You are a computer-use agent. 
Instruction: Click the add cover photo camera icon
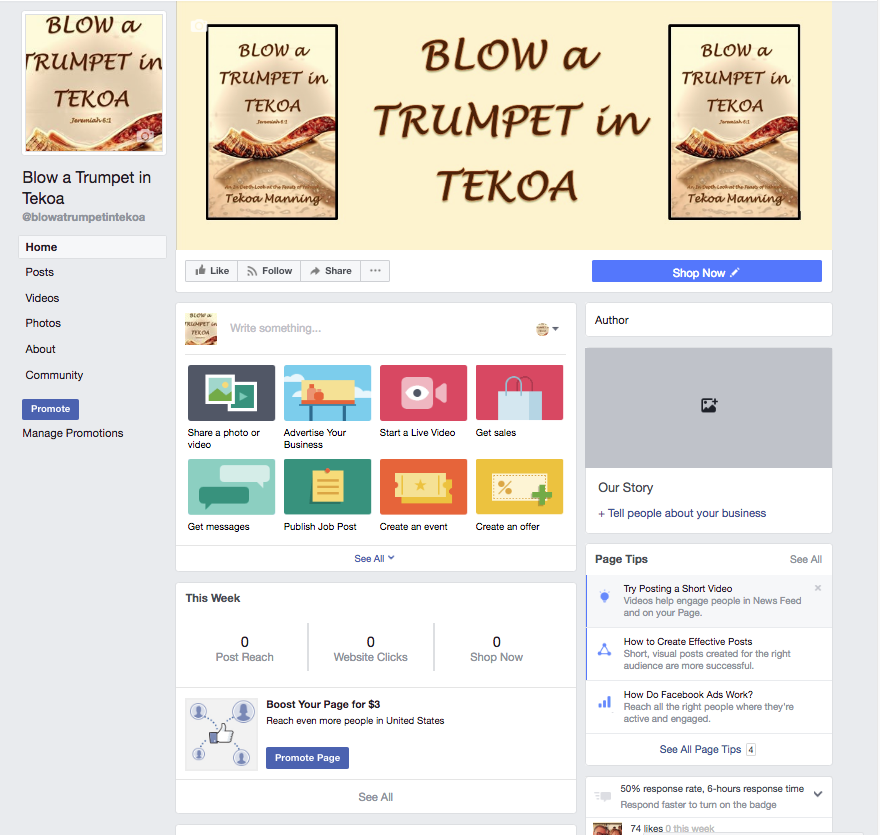click(x=198, y=25)
